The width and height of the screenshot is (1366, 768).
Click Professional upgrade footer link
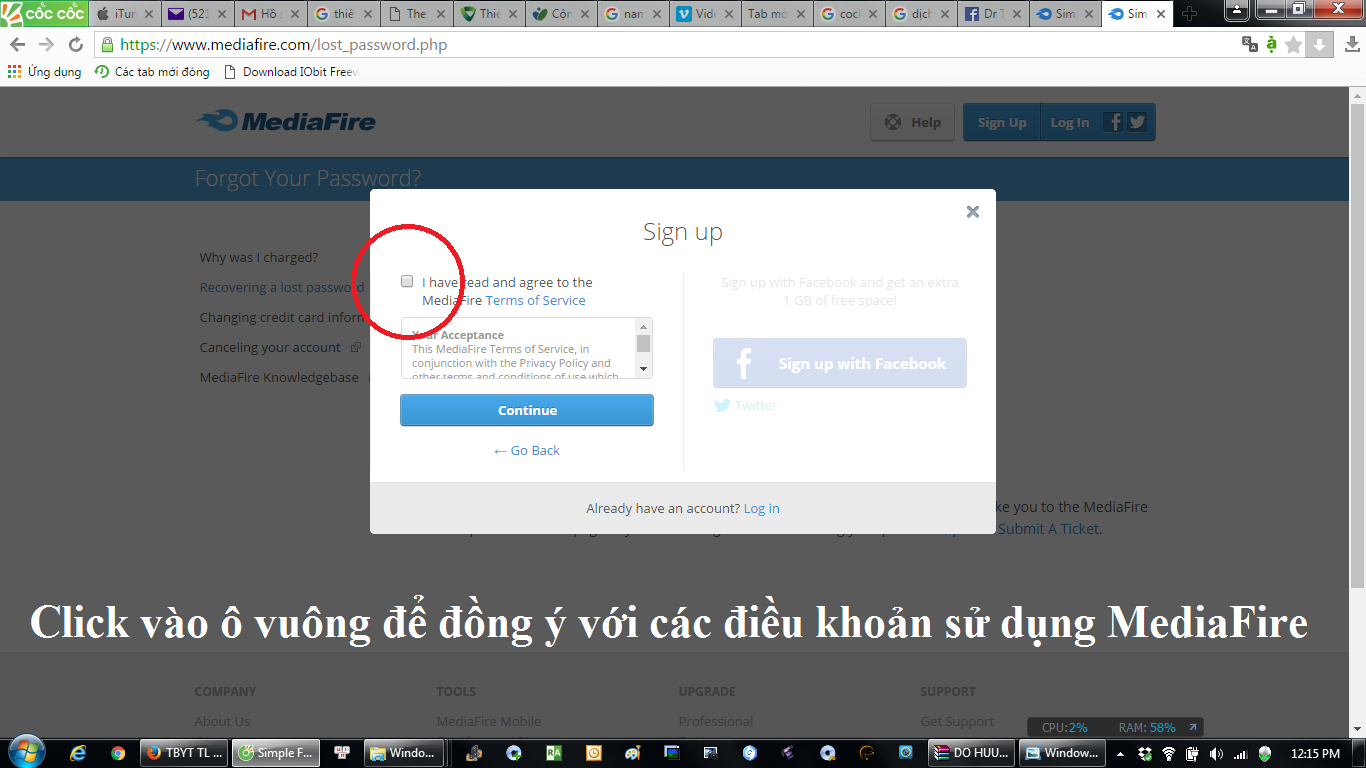(x=715, y=721)
